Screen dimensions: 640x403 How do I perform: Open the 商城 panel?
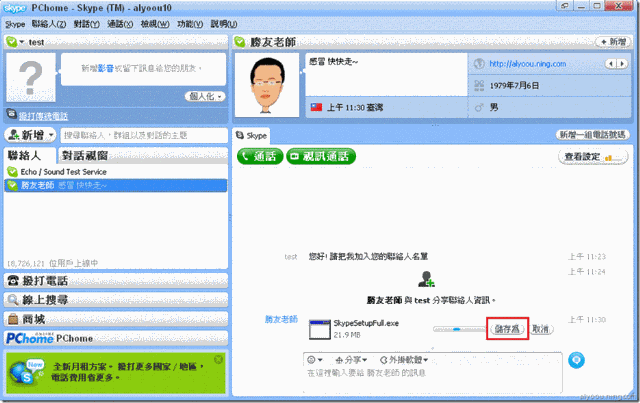[116, 319]
